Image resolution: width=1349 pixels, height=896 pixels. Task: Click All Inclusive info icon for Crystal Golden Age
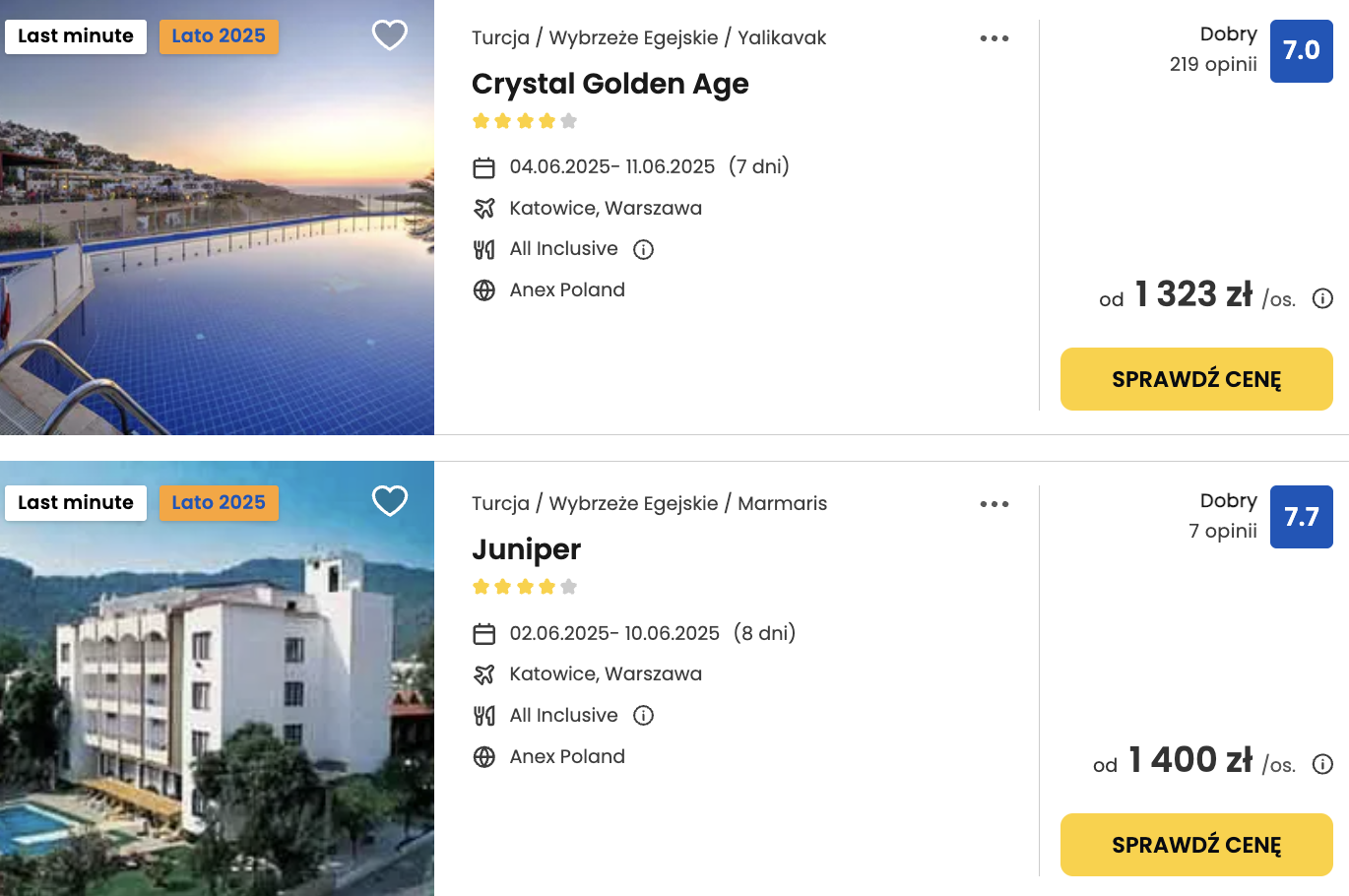pyautogui.click(x=644, y=249)
